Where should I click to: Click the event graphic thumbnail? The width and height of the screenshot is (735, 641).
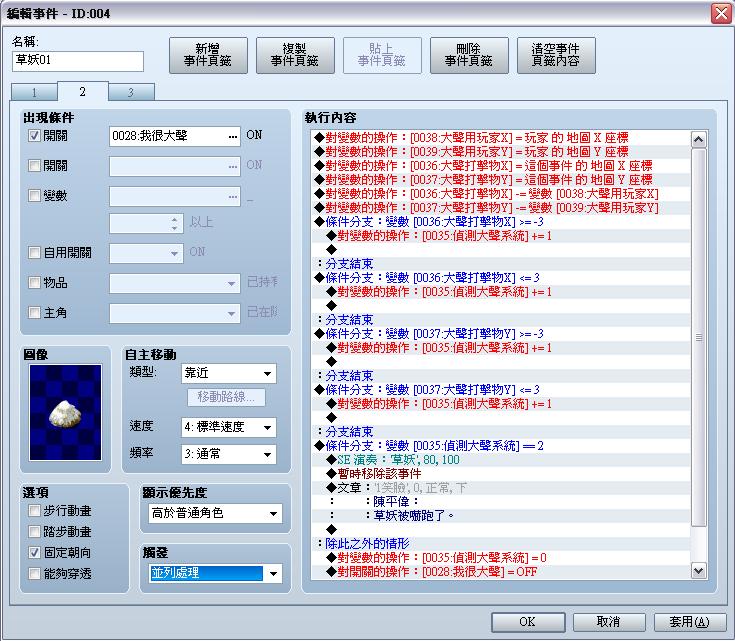pyautogui.click(x=65, y=412)
